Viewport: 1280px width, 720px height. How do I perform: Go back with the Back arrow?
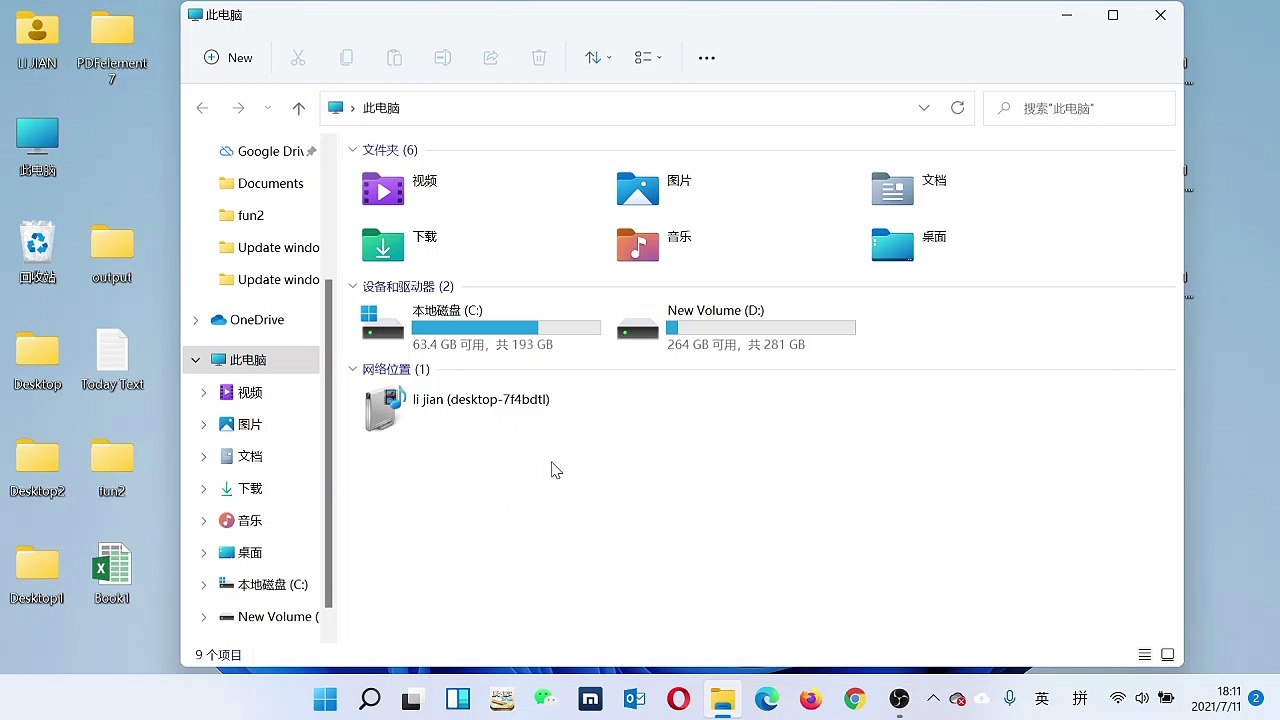[202, 108]
